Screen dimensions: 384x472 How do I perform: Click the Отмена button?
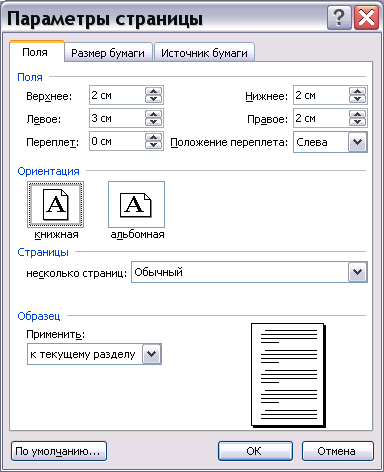click(337, 451)
